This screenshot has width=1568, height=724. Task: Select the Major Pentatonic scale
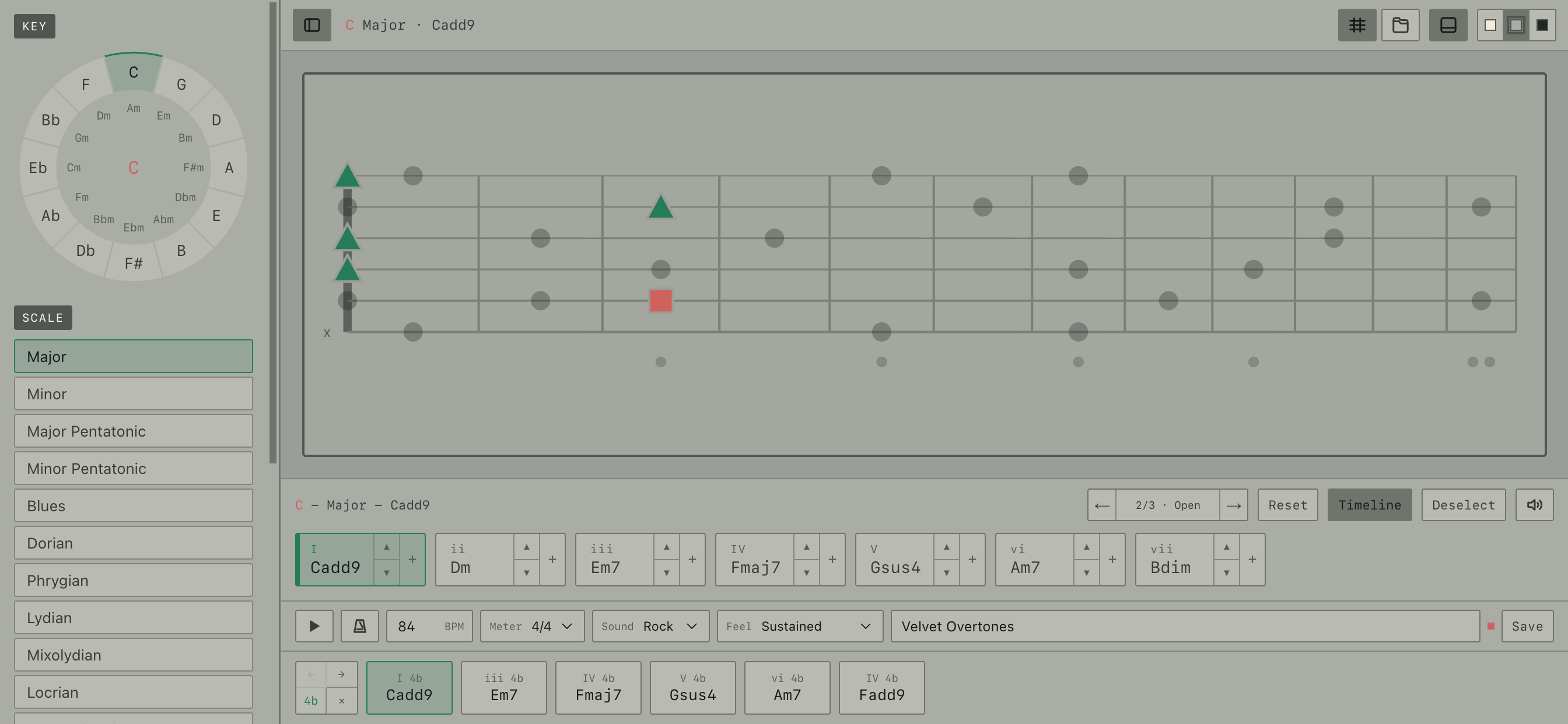pos(134,431)
